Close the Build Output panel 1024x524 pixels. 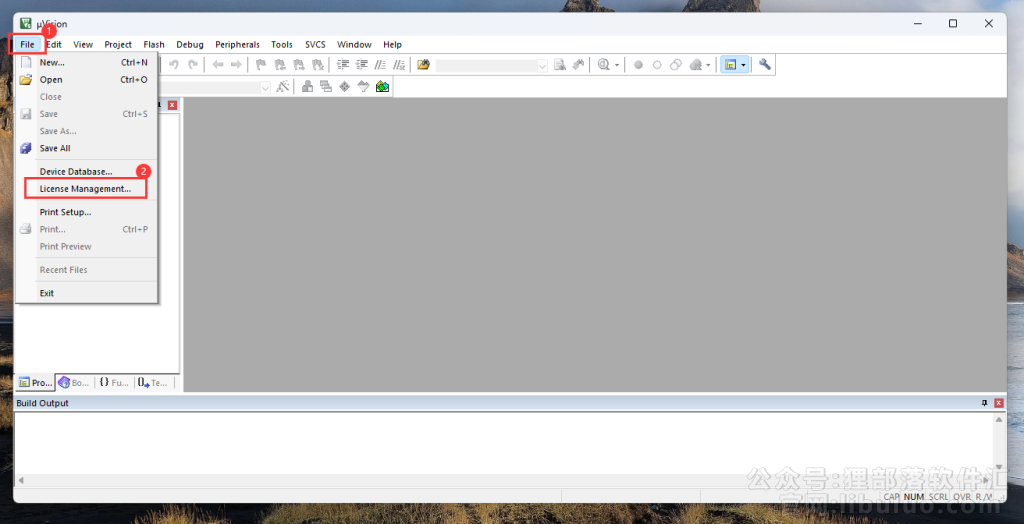coord(998,403)
